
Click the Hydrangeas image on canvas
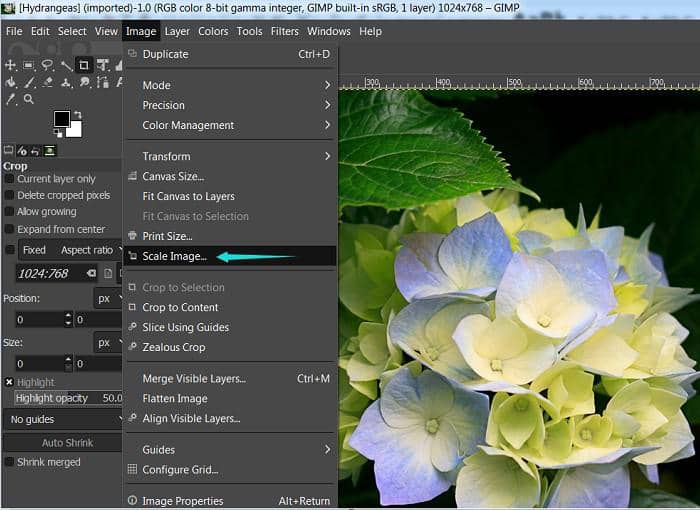tap(519, 298)
